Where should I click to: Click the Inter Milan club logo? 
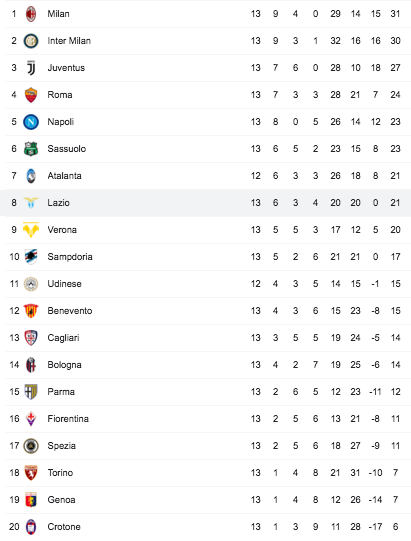[x=31, y=41]
